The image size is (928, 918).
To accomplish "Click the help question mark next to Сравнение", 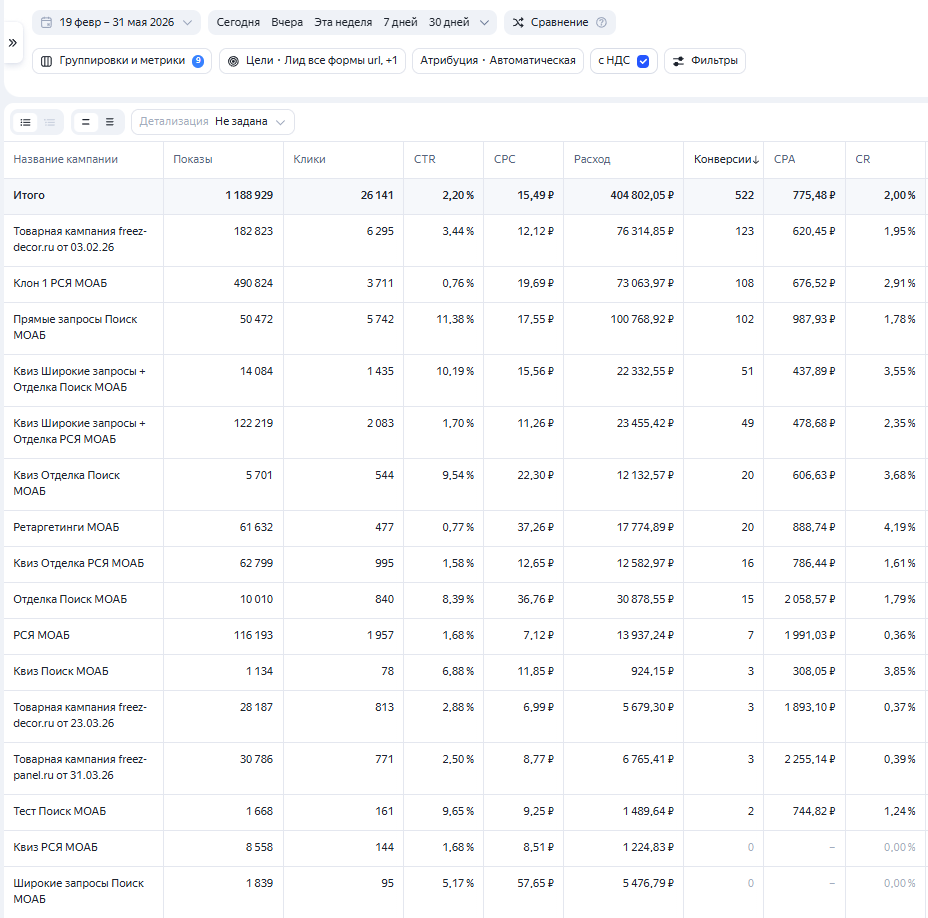I will pos(601,22).
